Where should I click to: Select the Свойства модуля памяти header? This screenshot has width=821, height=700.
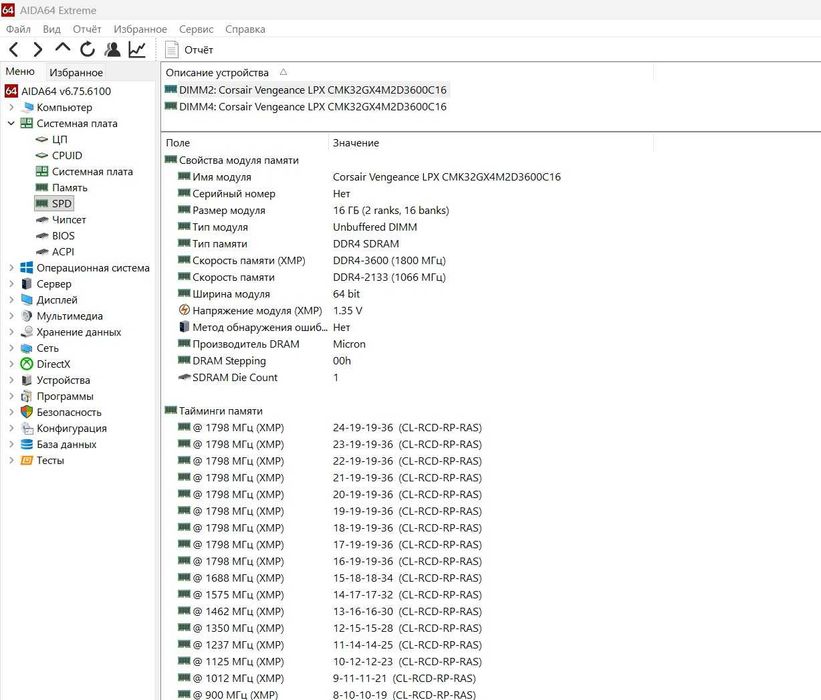tap(232, 160)
